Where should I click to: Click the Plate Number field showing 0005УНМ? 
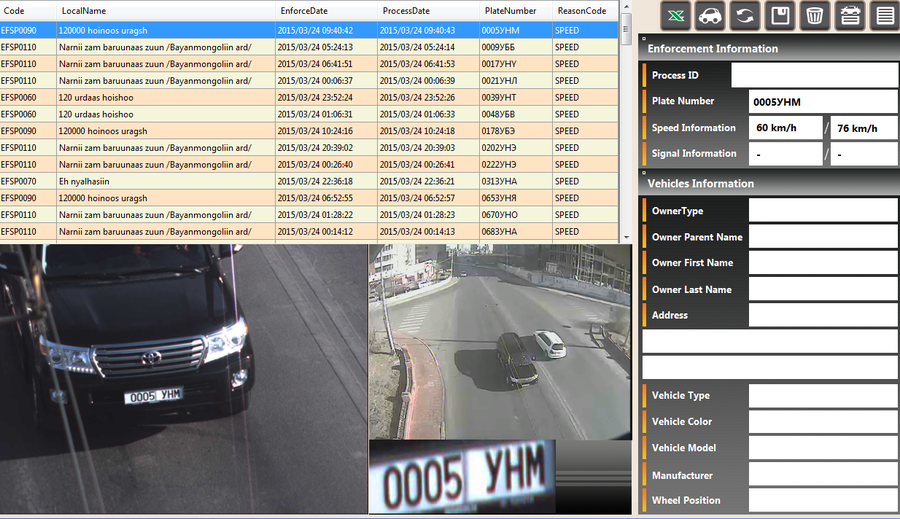coord(823,102)
